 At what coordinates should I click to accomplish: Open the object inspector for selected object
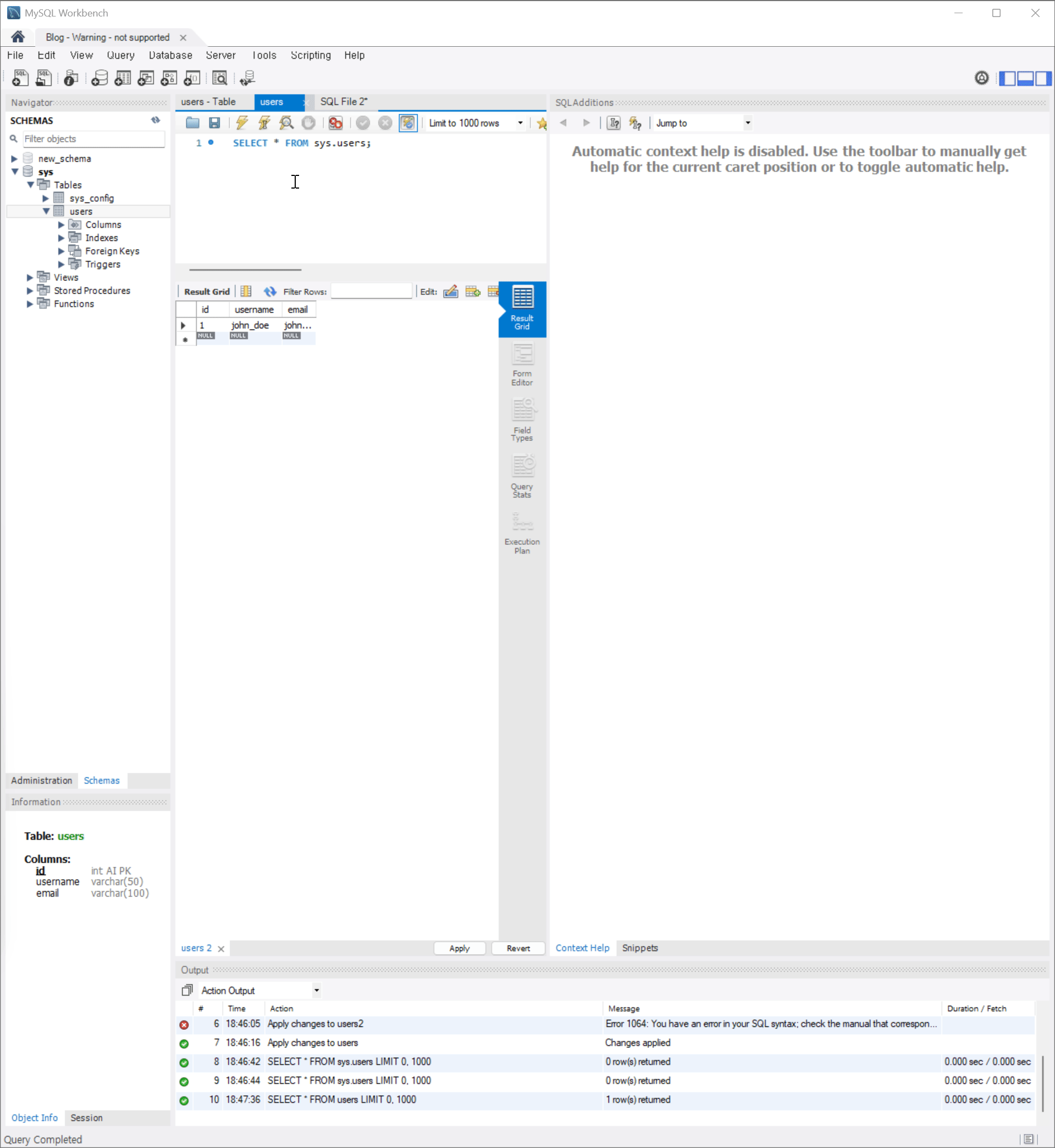point(71,78)
